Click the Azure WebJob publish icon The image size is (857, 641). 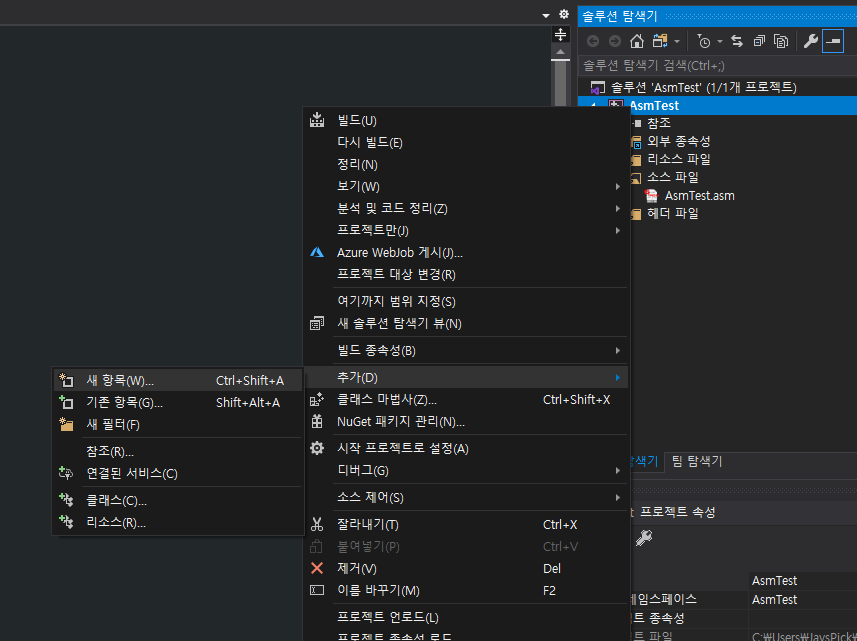click(317, 253)
